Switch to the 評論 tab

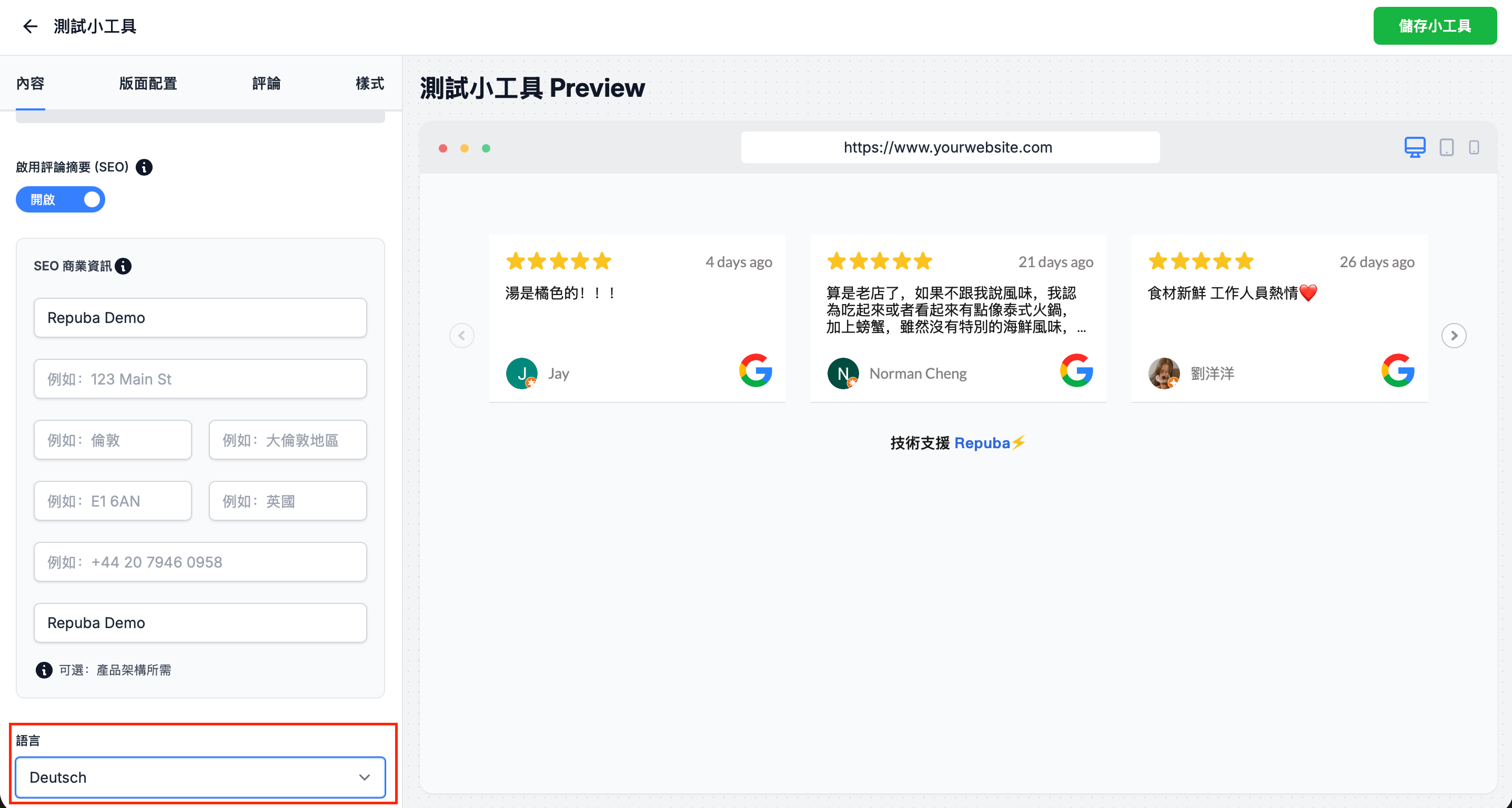267,83
